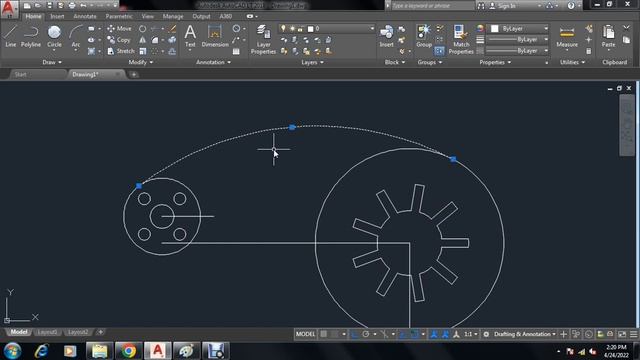Choose the Copy command

click(119, 40)
